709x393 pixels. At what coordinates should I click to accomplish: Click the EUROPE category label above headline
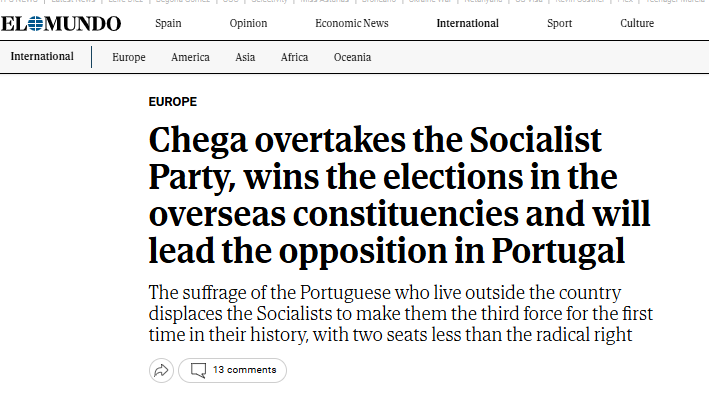coord(173,102)
